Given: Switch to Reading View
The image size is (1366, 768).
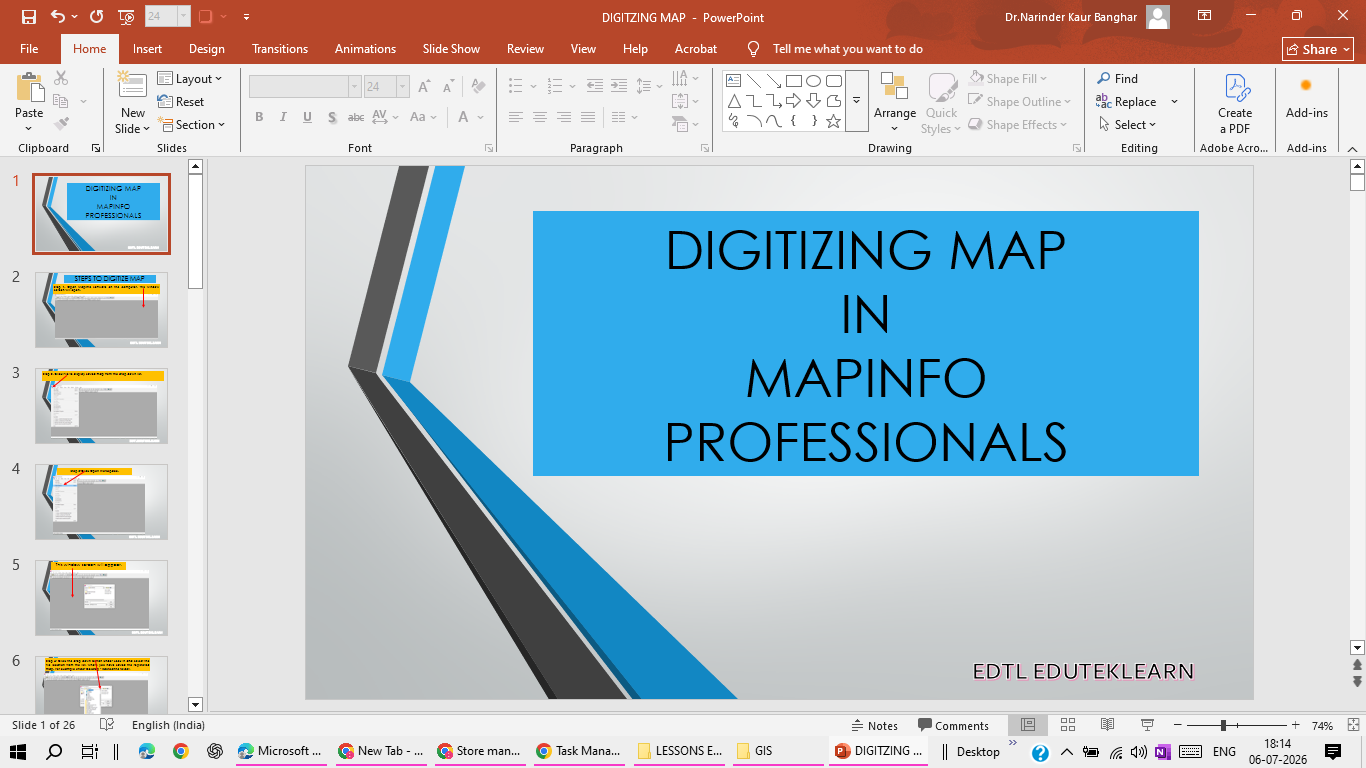Looking at the screenshot, I should click(1107, 725).
